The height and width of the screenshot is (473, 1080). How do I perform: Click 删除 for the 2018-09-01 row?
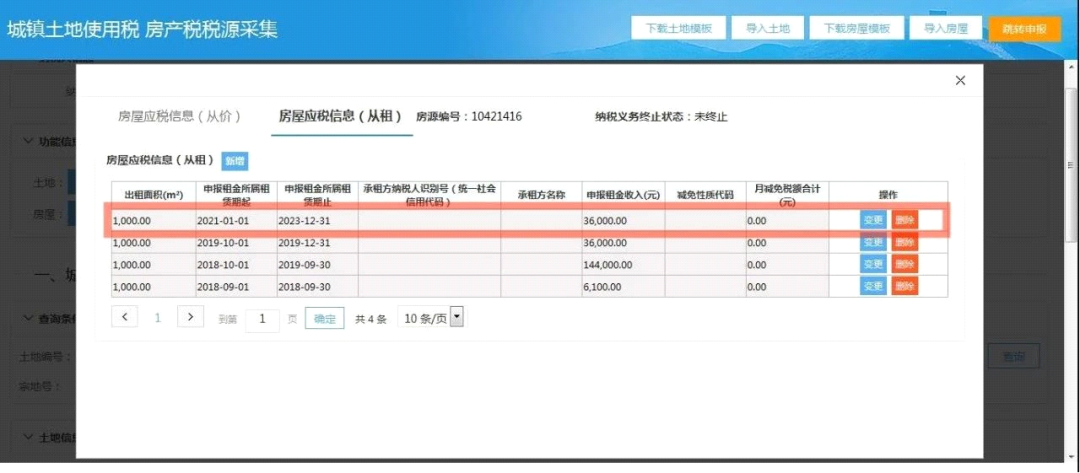coord(904,286)
